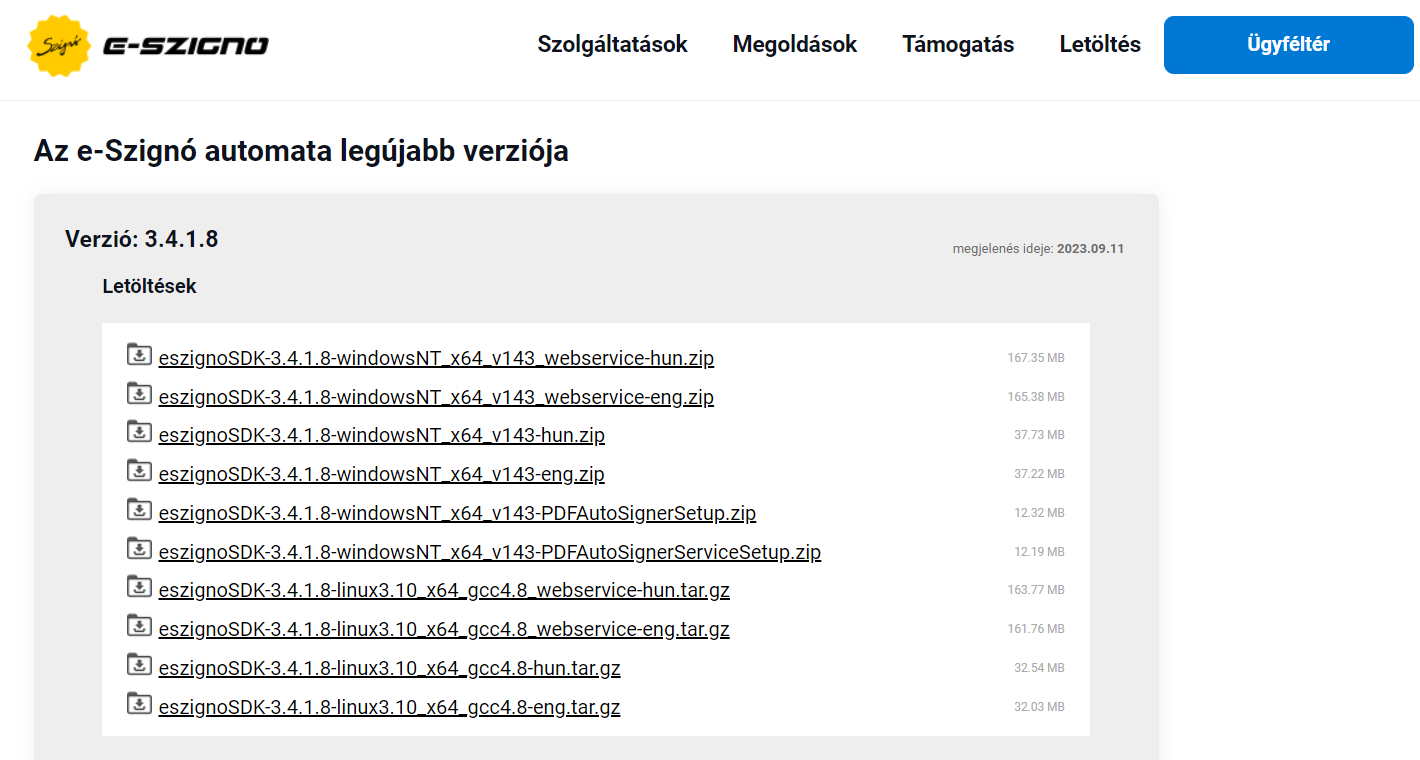Click the page heading 'Az e-Szignó automata legújabb verziója'
This screenshot has height=760, width=1420.
(301, 151)
